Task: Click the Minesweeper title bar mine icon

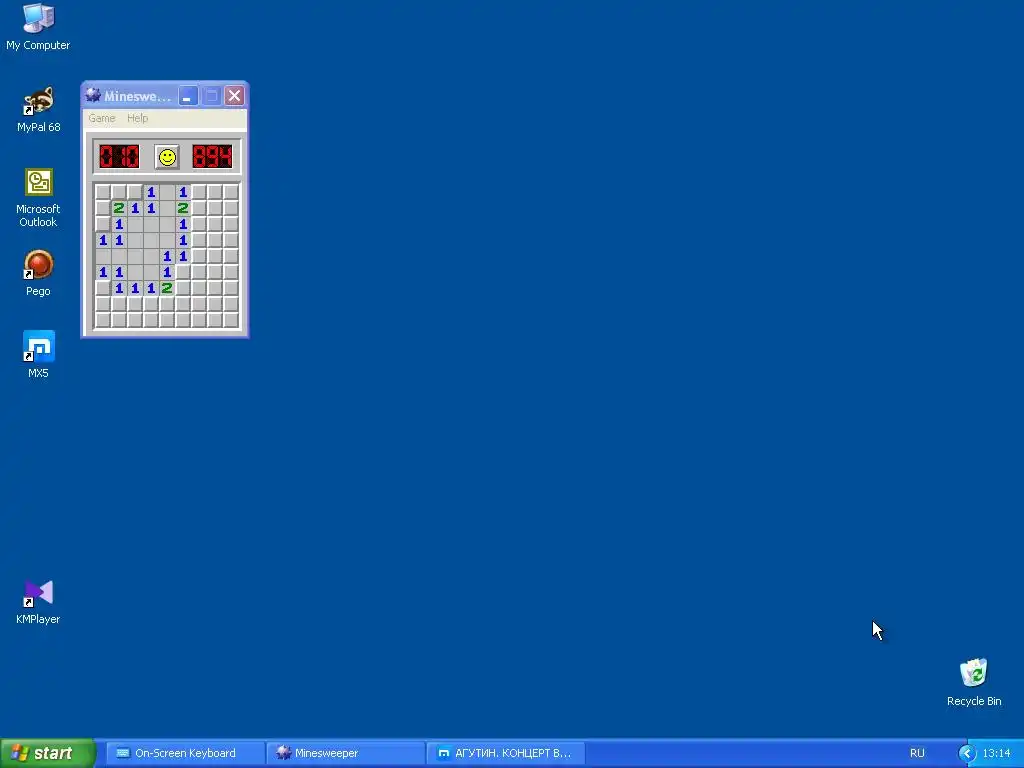Action: (x=93, y=95)
